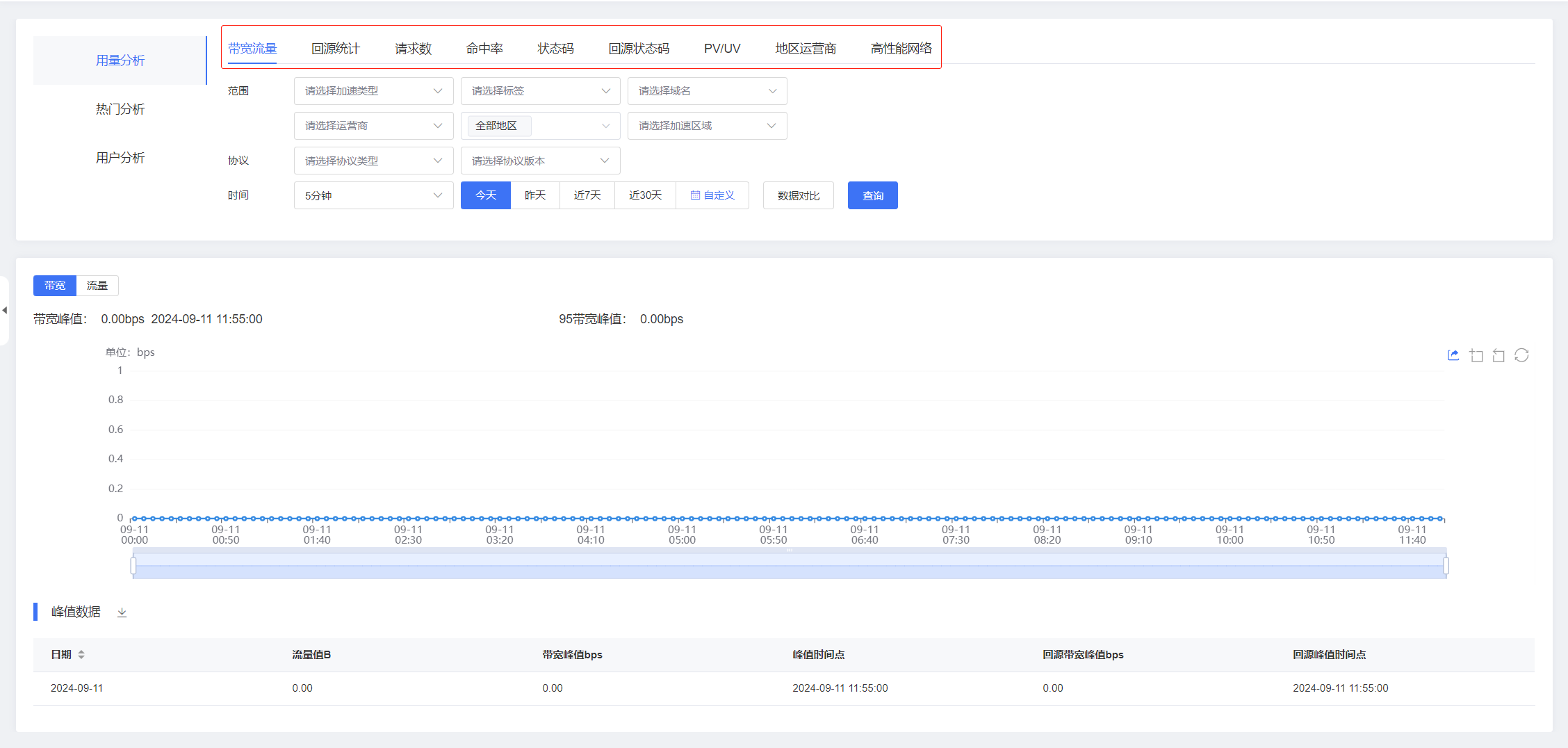1568x748 pixels.
Task: Click the chart restore refresh icon
Action: pyautogui.click(x=1521, y=355)
